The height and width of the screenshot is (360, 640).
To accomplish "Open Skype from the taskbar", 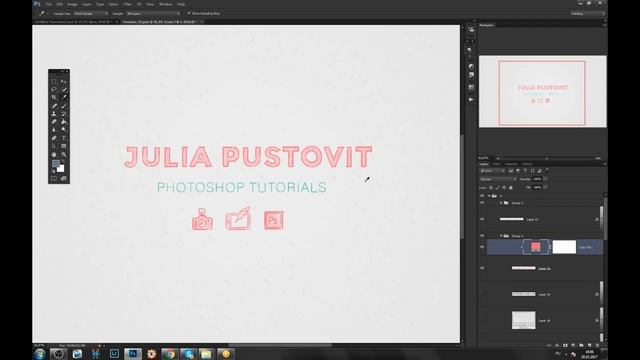I will pyautogui.click(x=189, y=354).
